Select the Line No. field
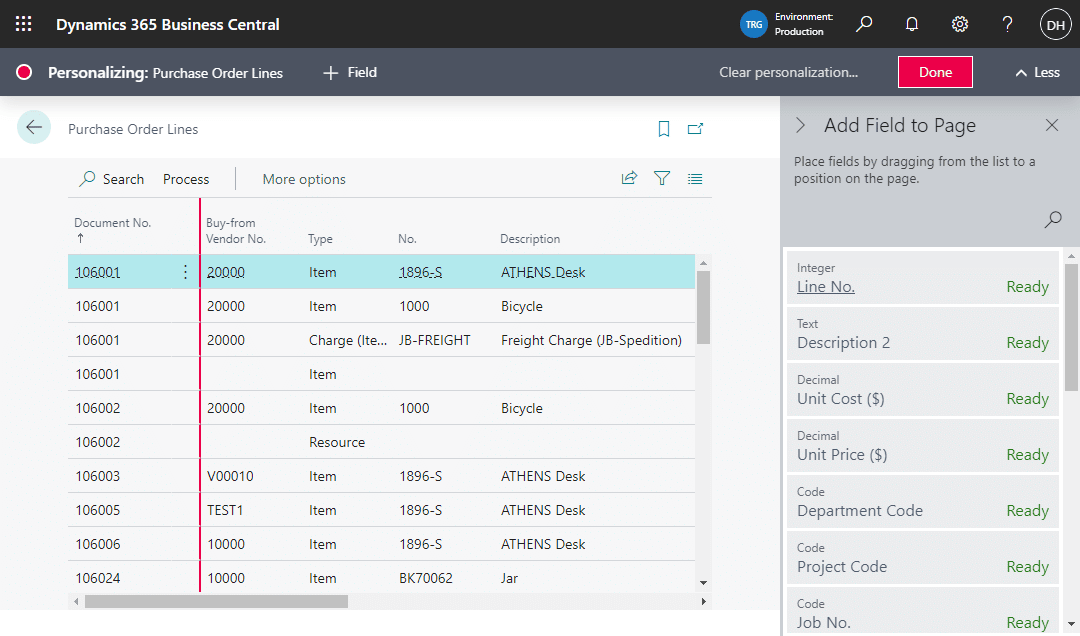This screenshot has width=1080, height=636. (922, 278)
